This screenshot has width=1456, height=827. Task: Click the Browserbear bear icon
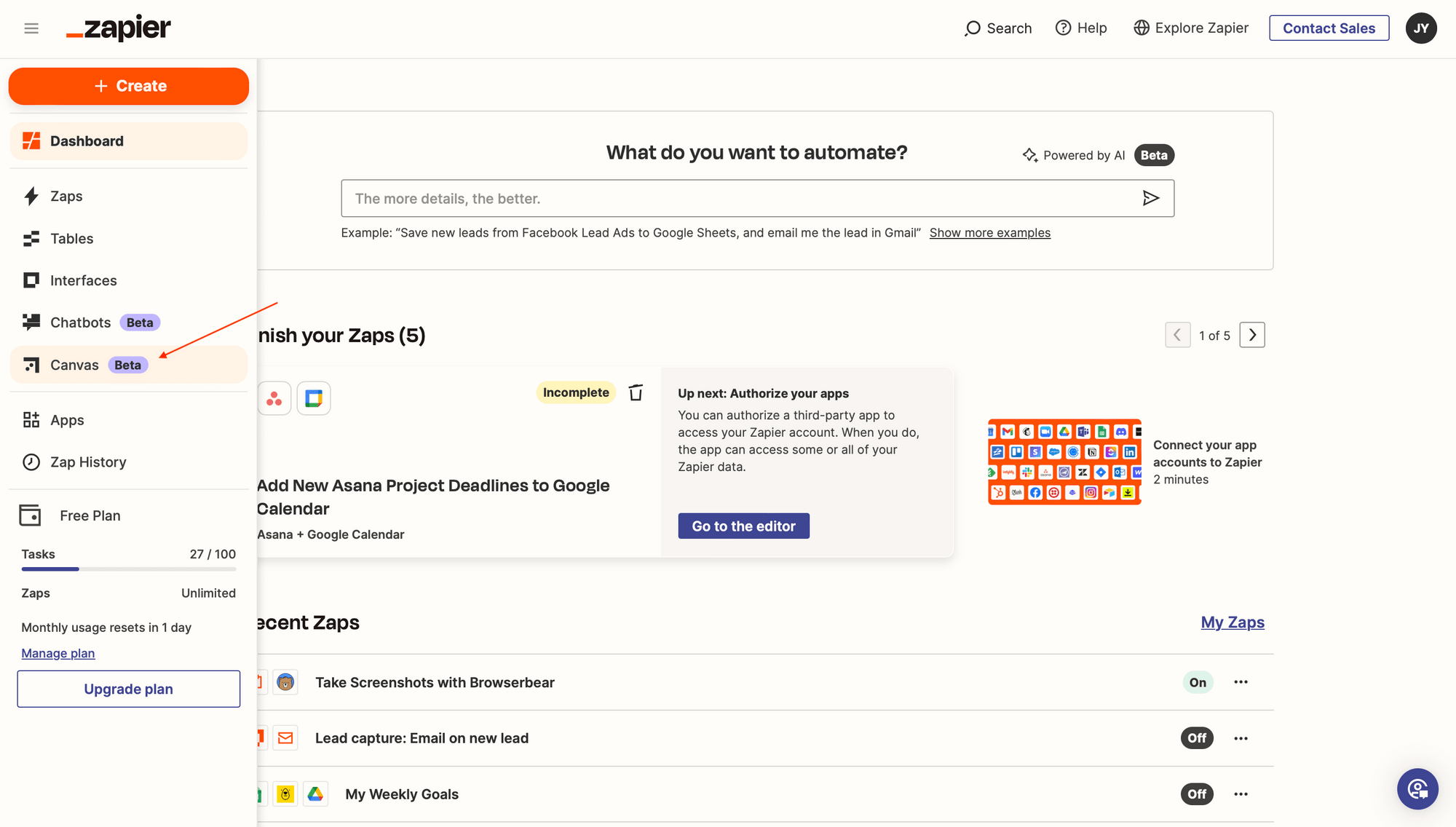pos(285,682)
